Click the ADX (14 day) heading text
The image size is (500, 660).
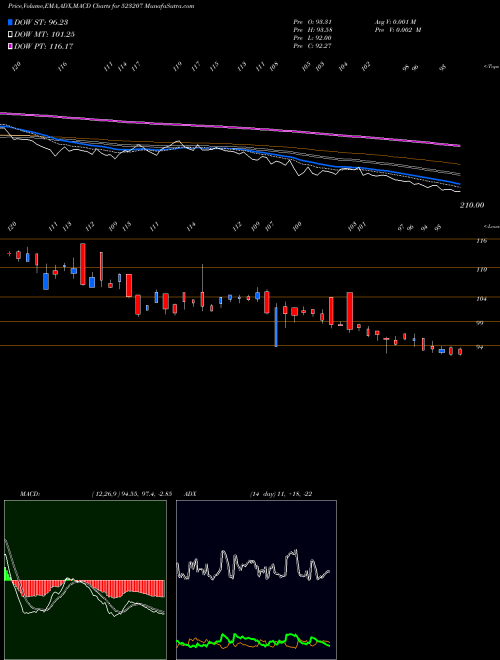tap(248, 494)
